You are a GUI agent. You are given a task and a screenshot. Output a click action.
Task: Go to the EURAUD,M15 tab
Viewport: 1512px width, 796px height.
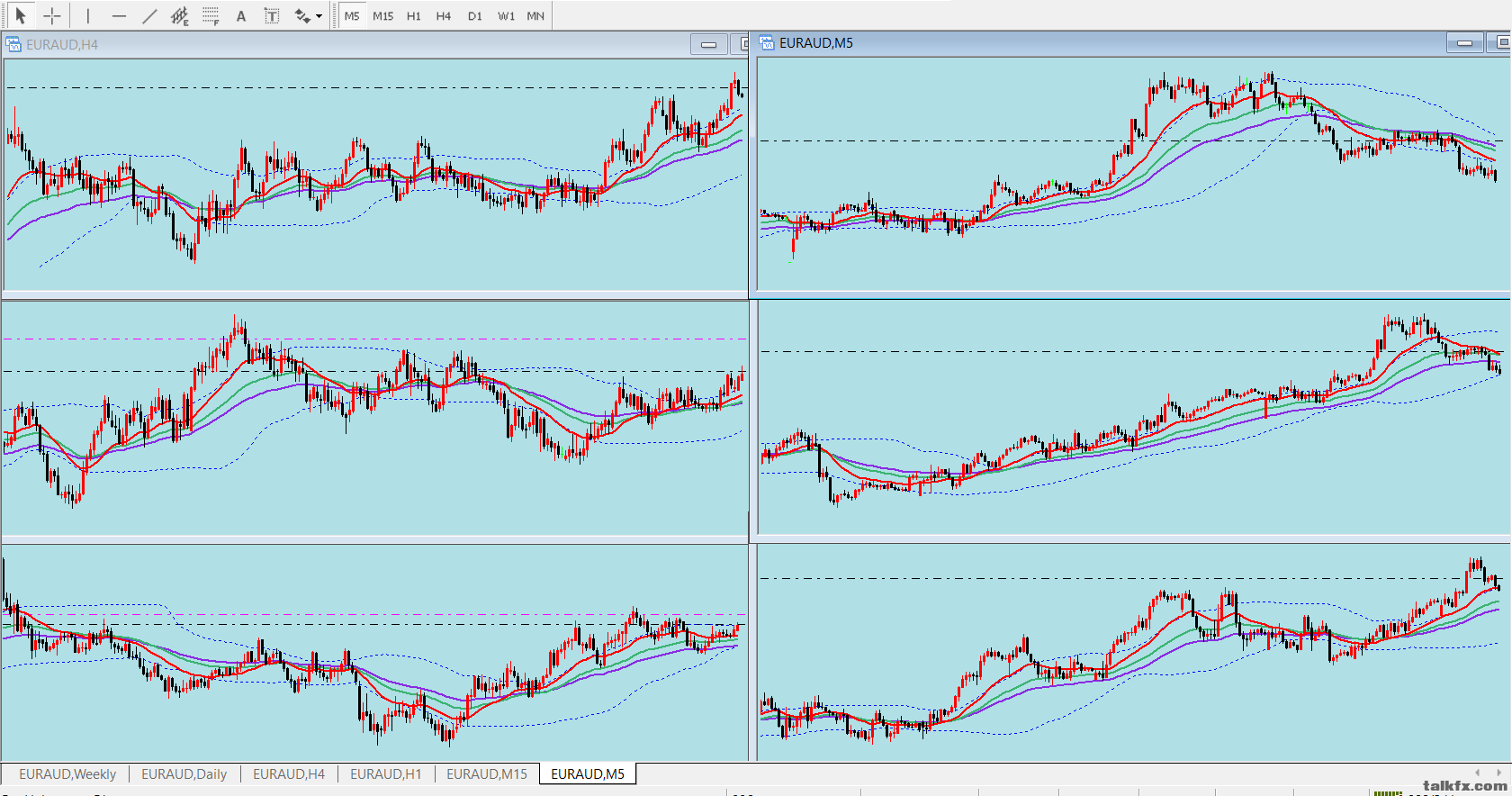click(487, 774)
